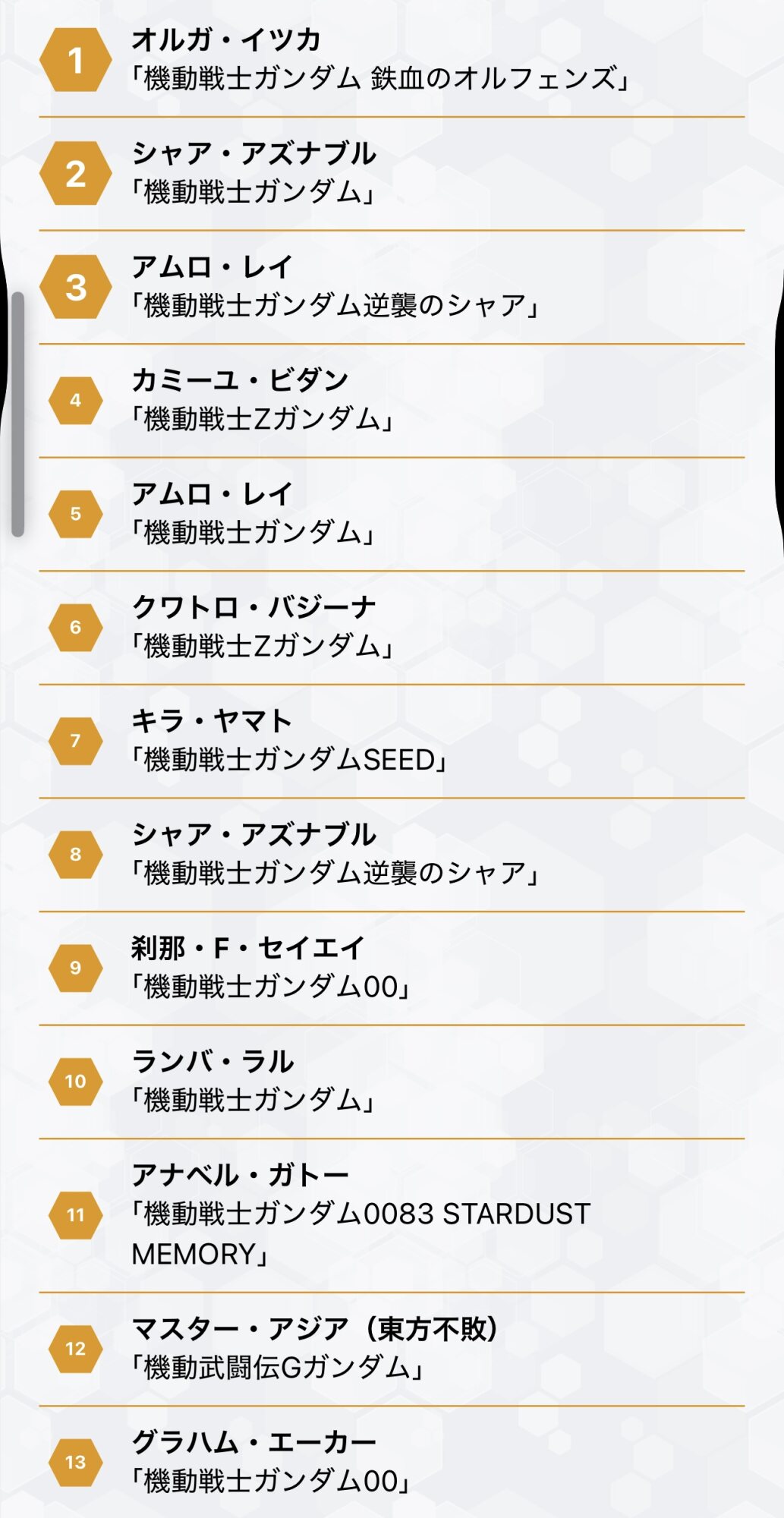Open the オルガ・イツカ character name
Image resolution: width=784 pixels, height=1518 pixels.
[226, 40]
